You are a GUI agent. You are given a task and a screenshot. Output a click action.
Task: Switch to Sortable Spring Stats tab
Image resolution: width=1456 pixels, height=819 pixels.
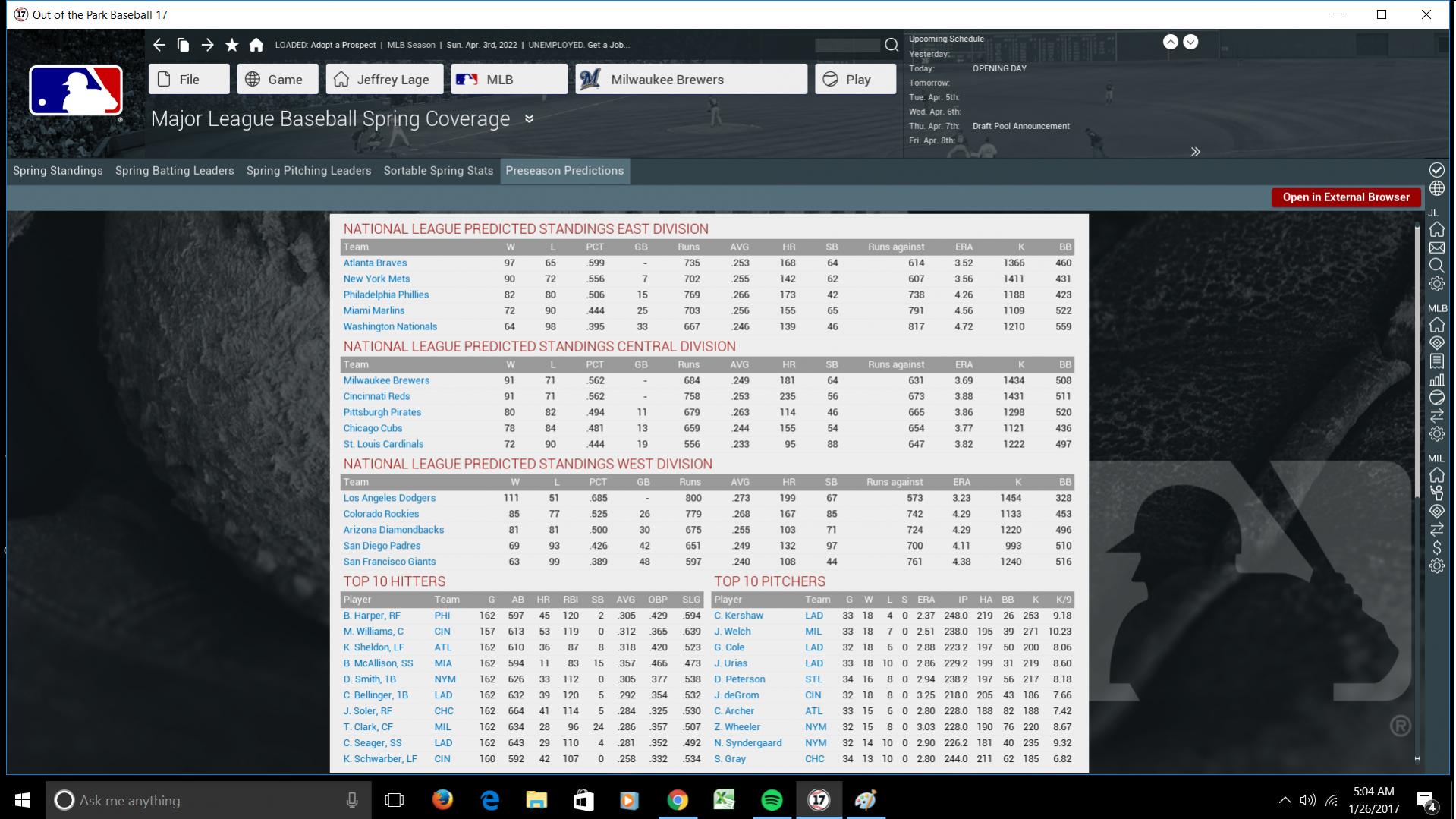tap(439, 171)
